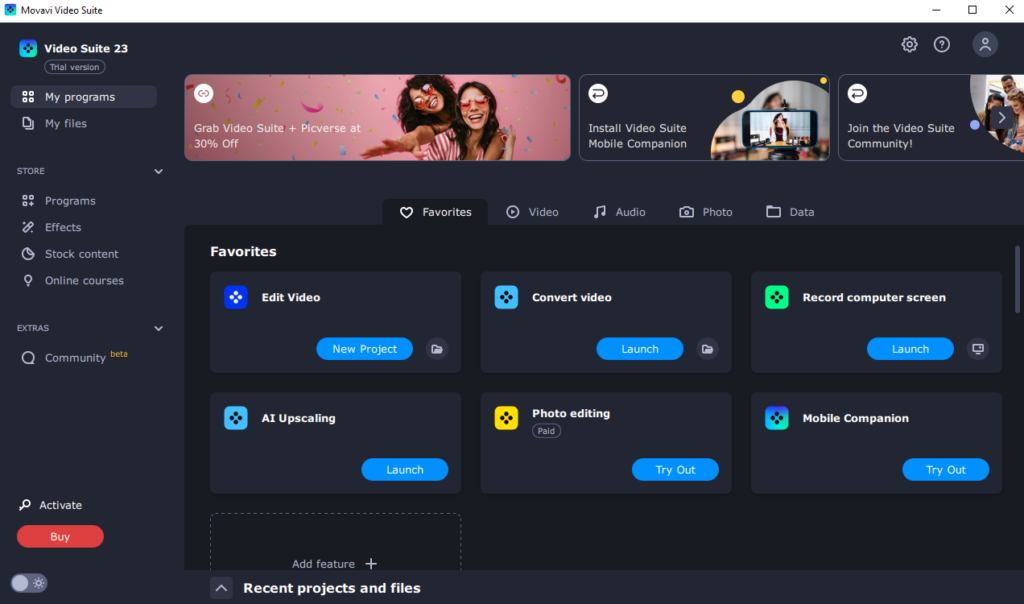
Task: Click the Add feature placeholder tile
Action: [334, 562]
